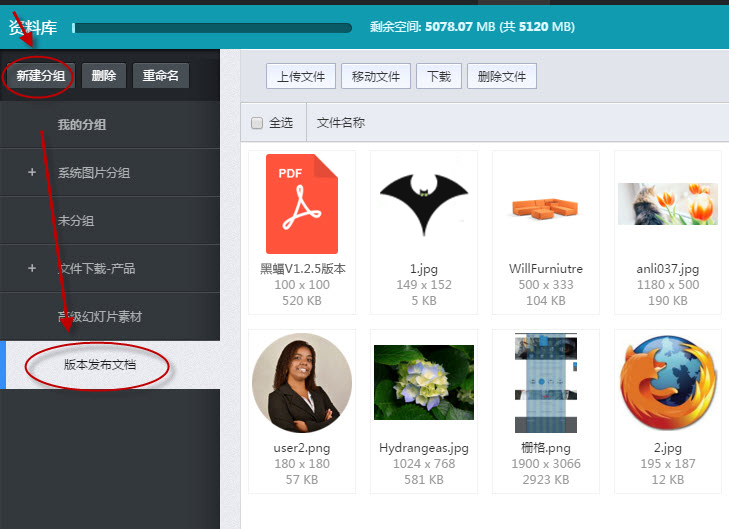Select the 版本发布文档 group
Screen dimensions: 729x529
(x=99, y=365)
